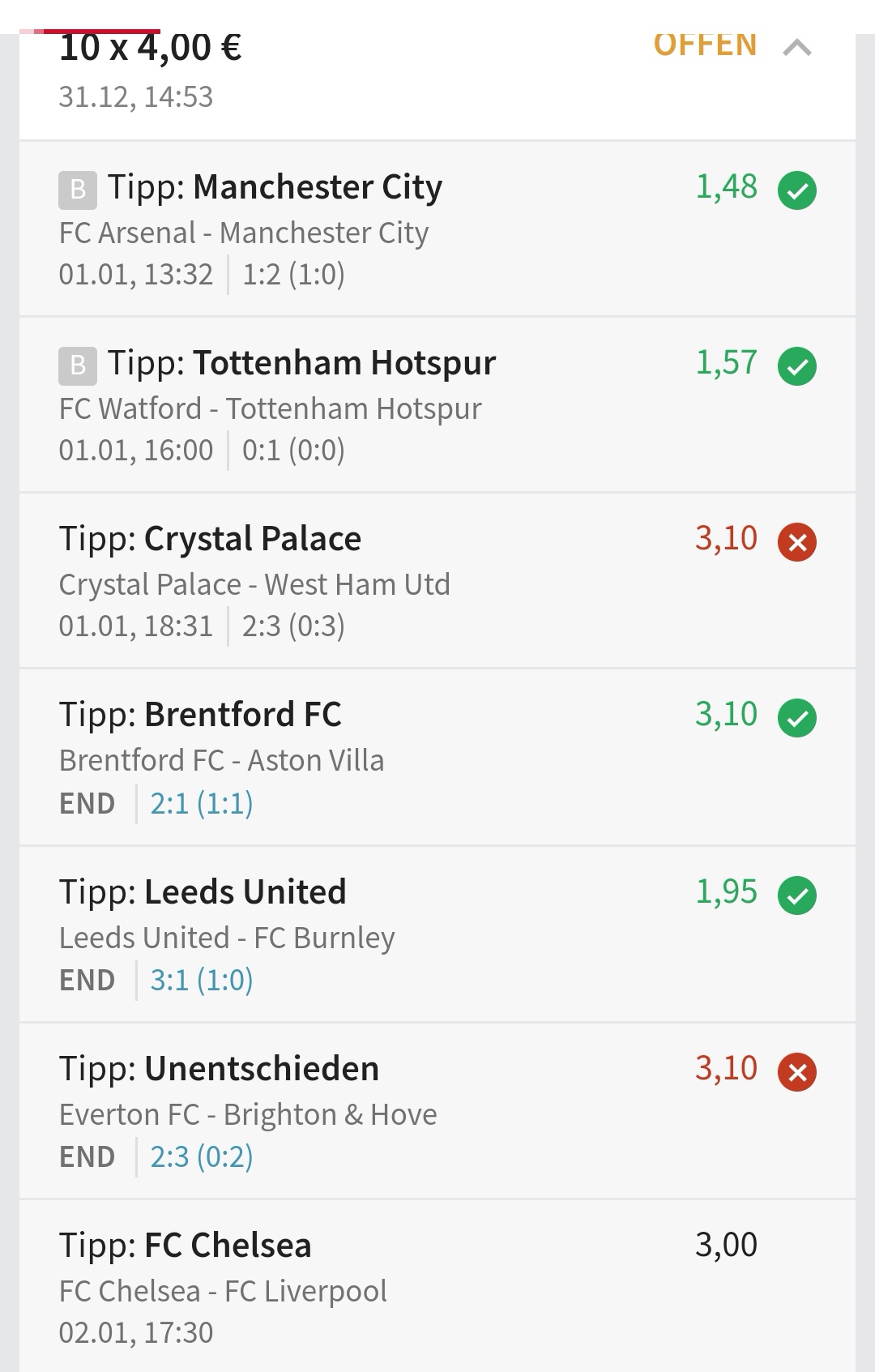This screenshot has width=875, height=1372.
Task: Click green checkmark on Tottenham Hotspur bet
Action: coord(797,366)
